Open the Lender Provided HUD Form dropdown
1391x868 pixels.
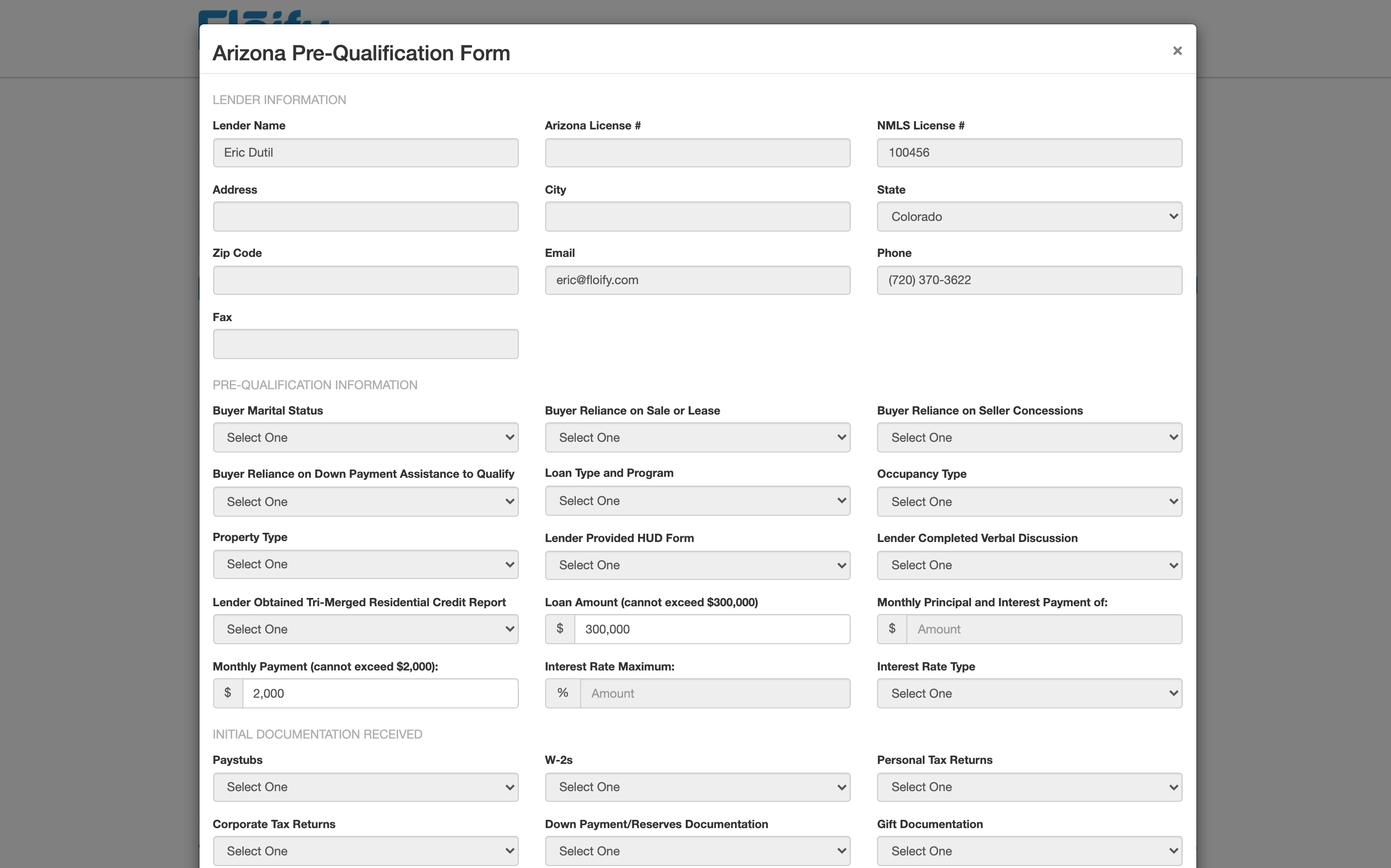pos(697,565)
